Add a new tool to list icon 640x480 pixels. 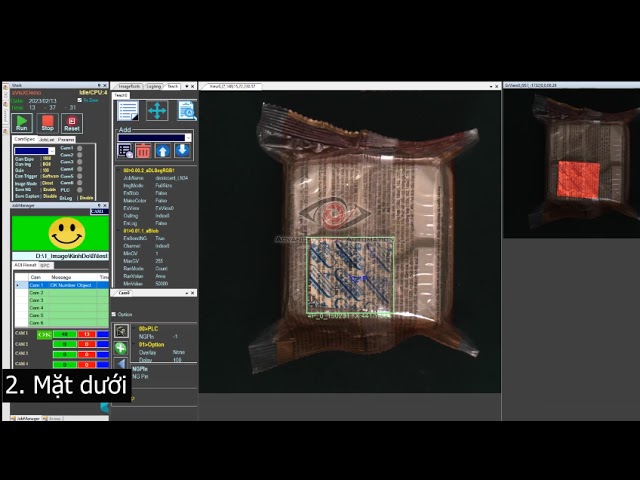point(125,151)
